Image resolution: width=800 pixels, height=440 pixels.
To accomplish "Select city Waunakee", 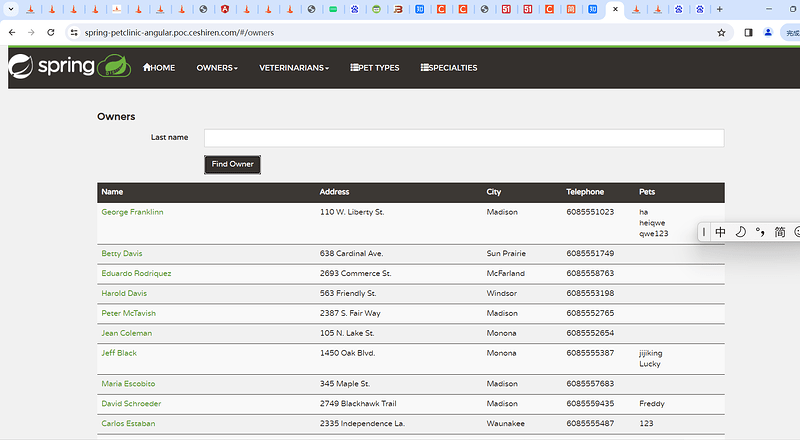I will [506, 423].
